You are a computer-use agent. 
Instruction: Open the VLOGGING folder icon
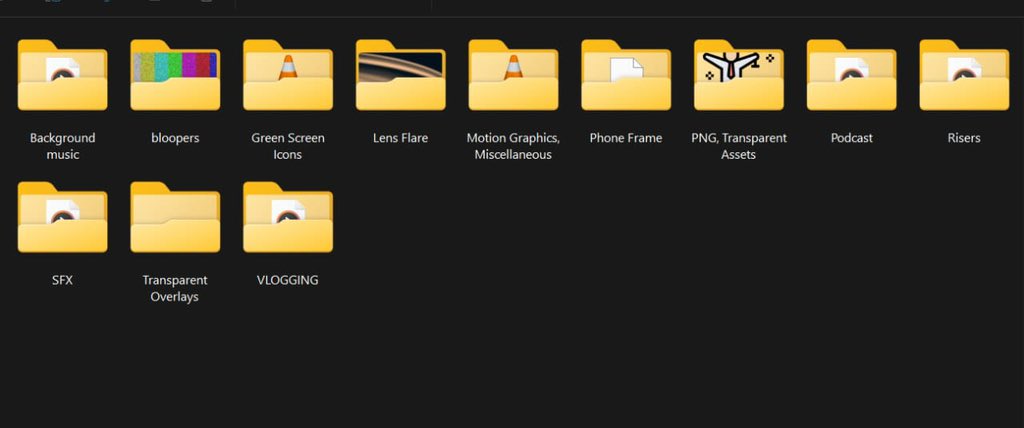pos(288,218)
